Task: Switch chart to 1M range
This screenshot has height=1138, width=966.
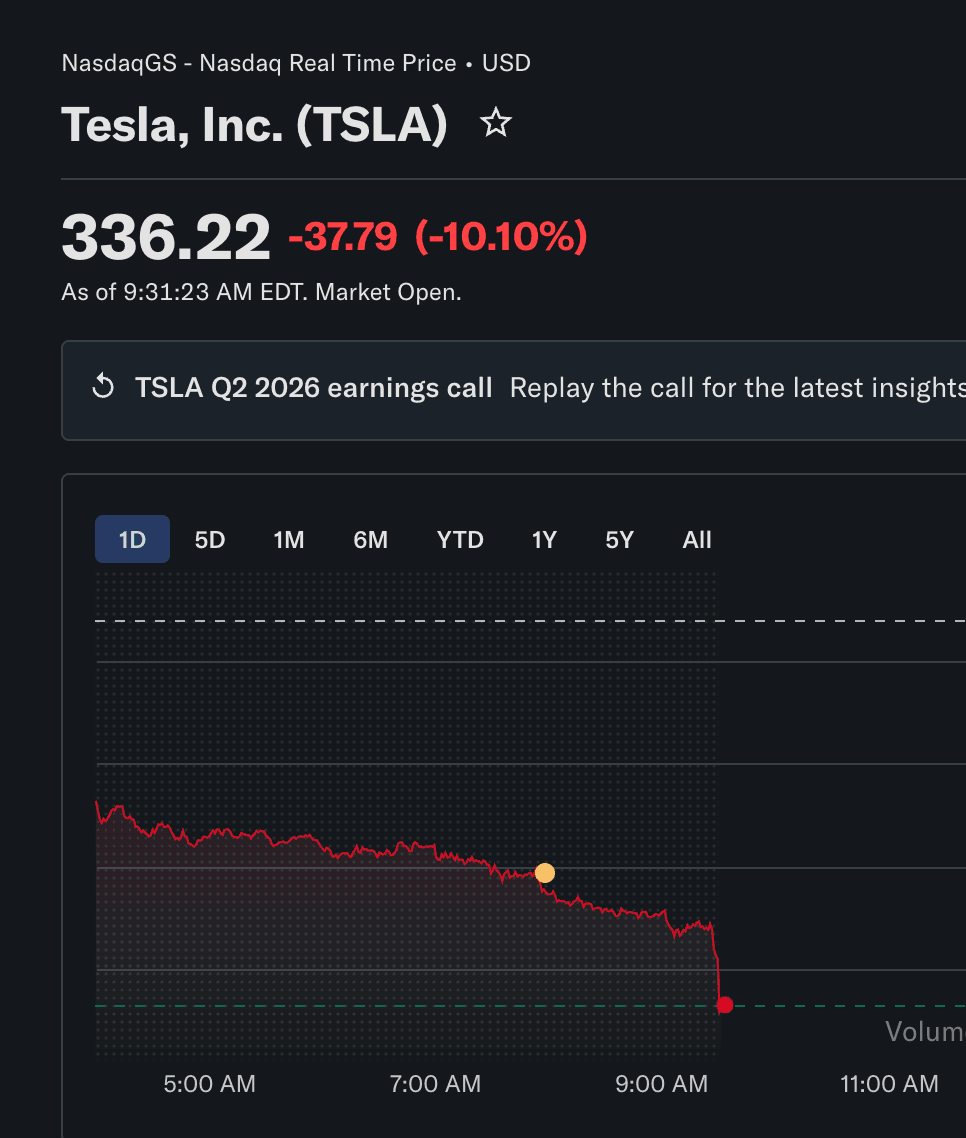Action: pos(289,539)
